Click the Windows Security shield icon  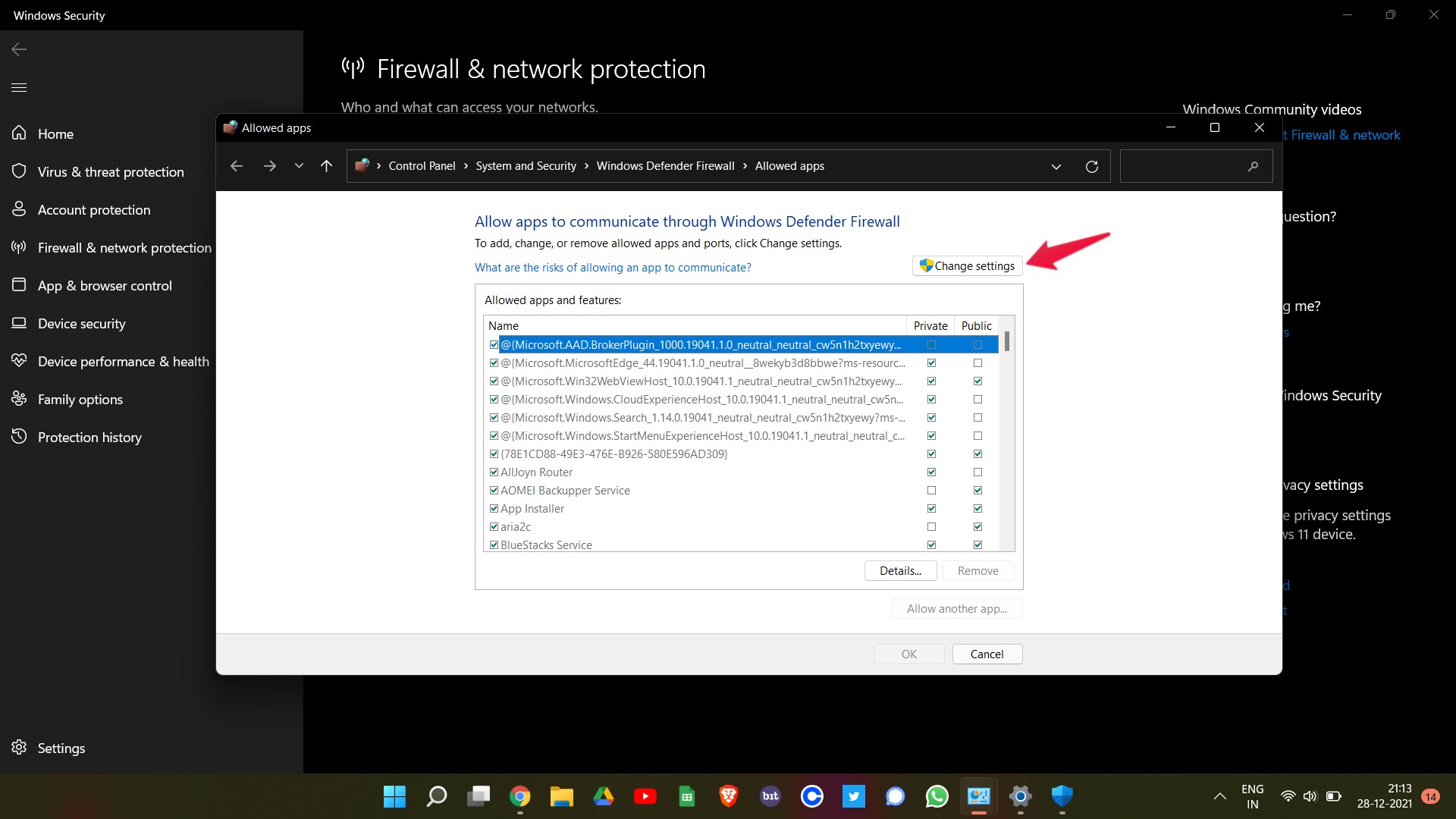[1062, 796]
